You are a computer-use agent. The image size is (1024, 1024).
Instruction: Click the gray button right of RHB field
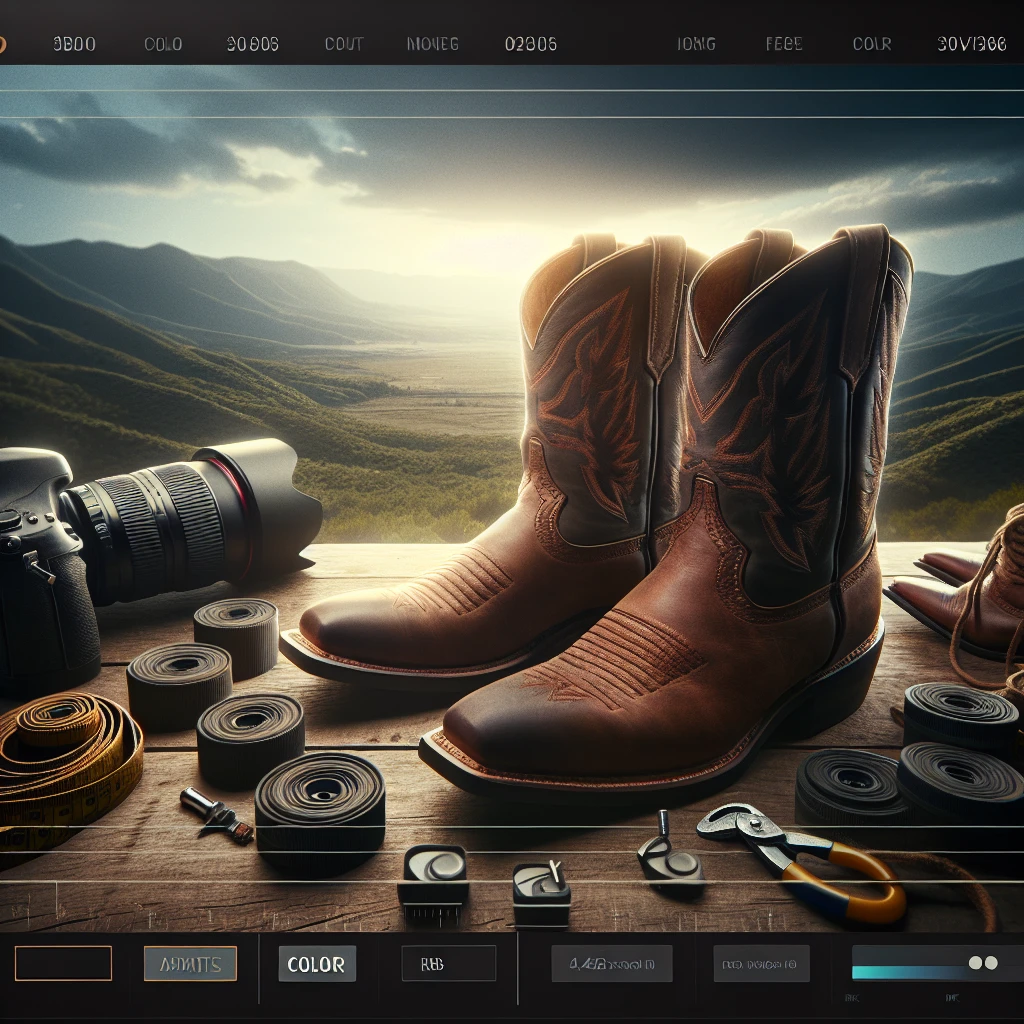[x=612, y=963]
